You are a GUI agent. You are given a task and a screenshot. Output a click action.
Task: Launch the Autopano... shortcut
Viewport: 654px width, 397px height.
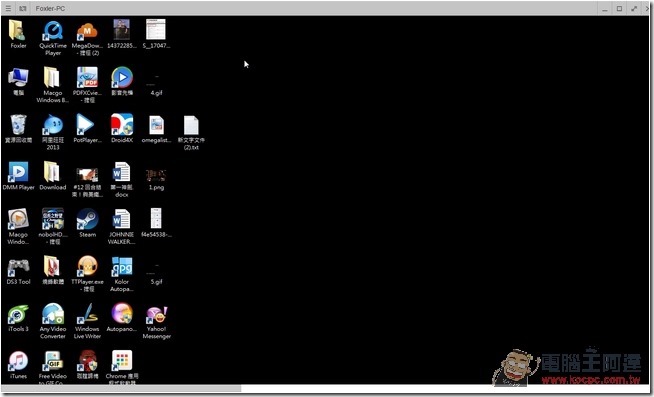[122, 314]
